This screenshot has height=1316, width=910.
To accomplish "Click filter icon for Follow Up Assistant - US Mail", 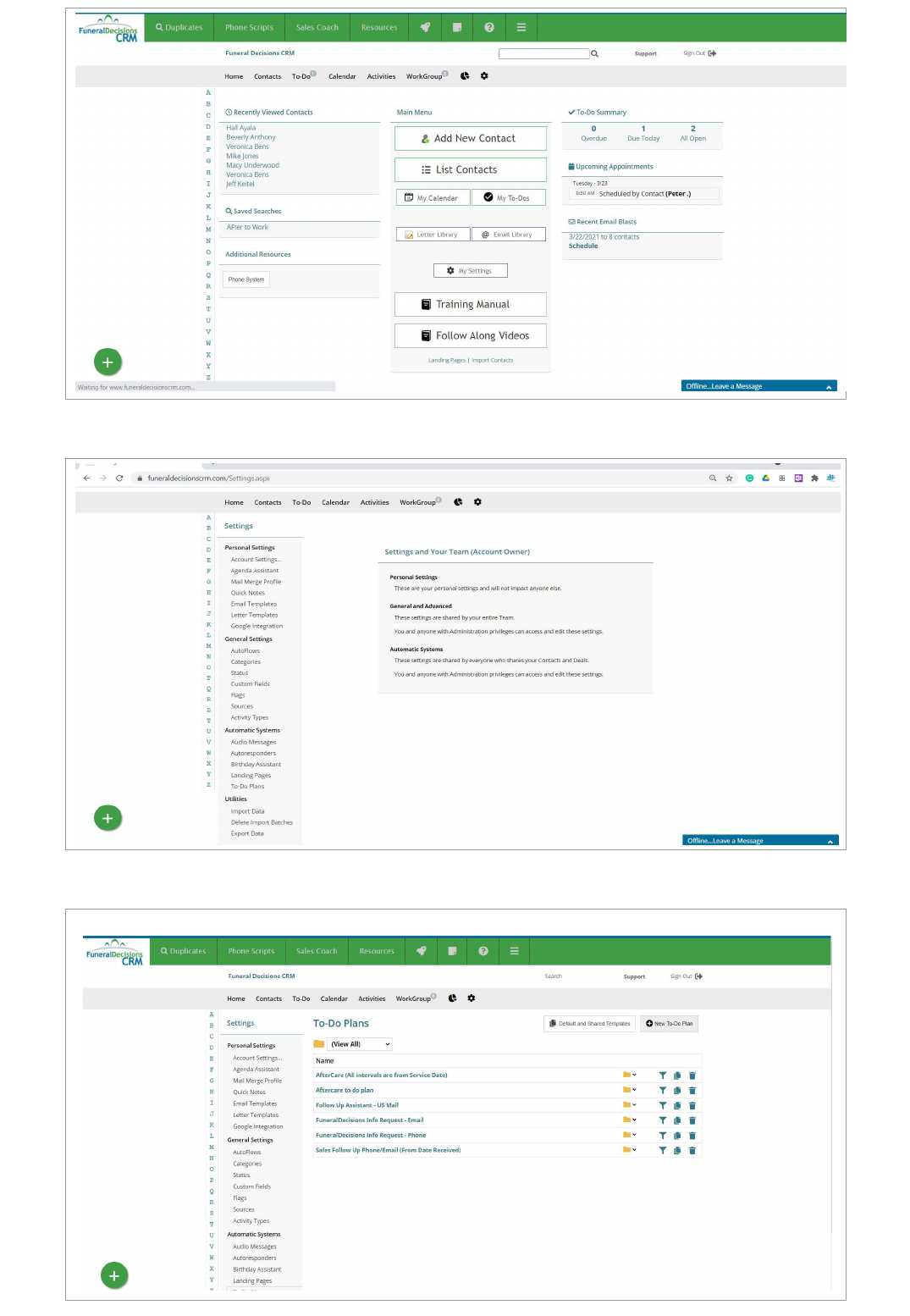I will tap(663, 1106).
